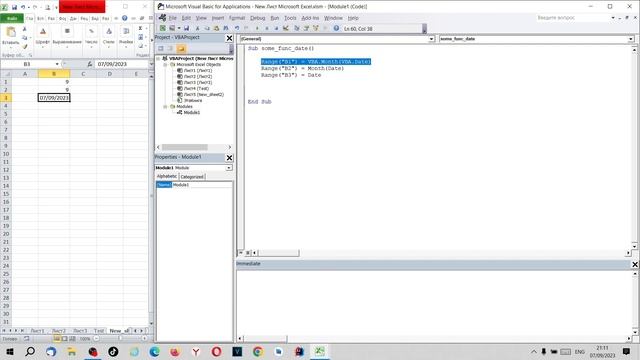
Task: Click the Windows Start button
Action: 9,351
